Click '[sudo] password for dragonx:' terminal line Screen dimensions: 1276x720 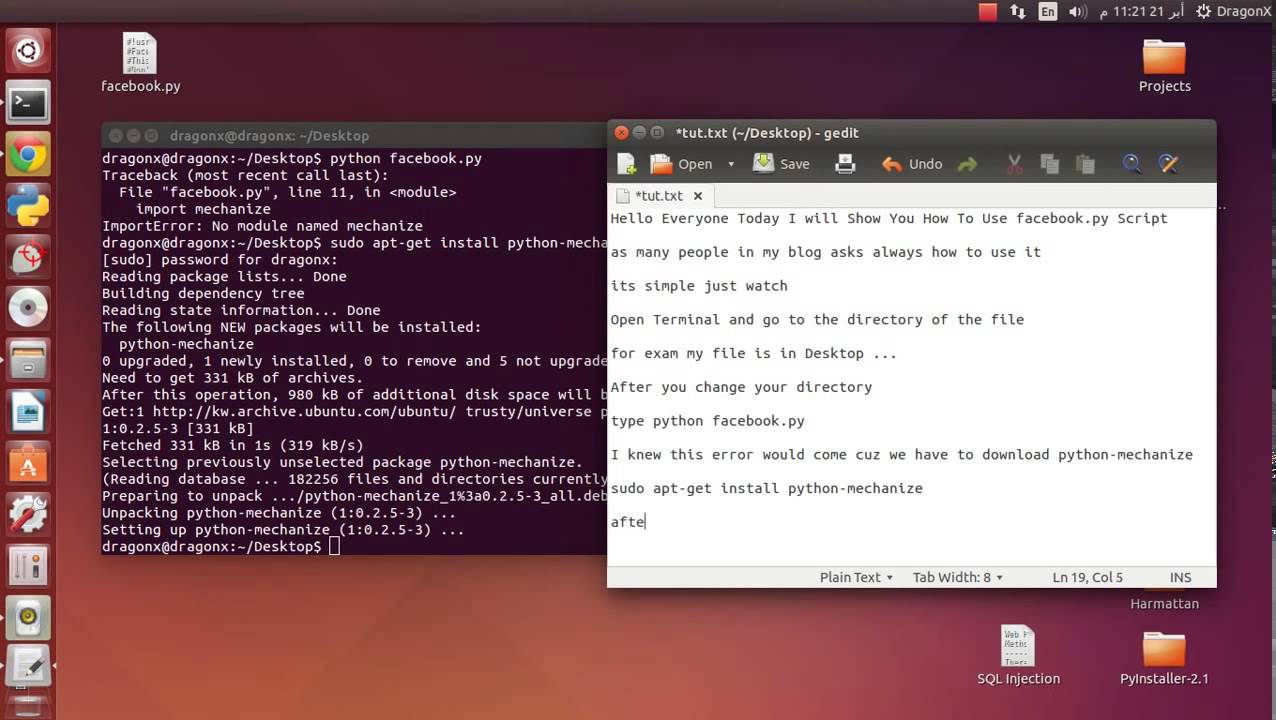(x=219, y=260)
